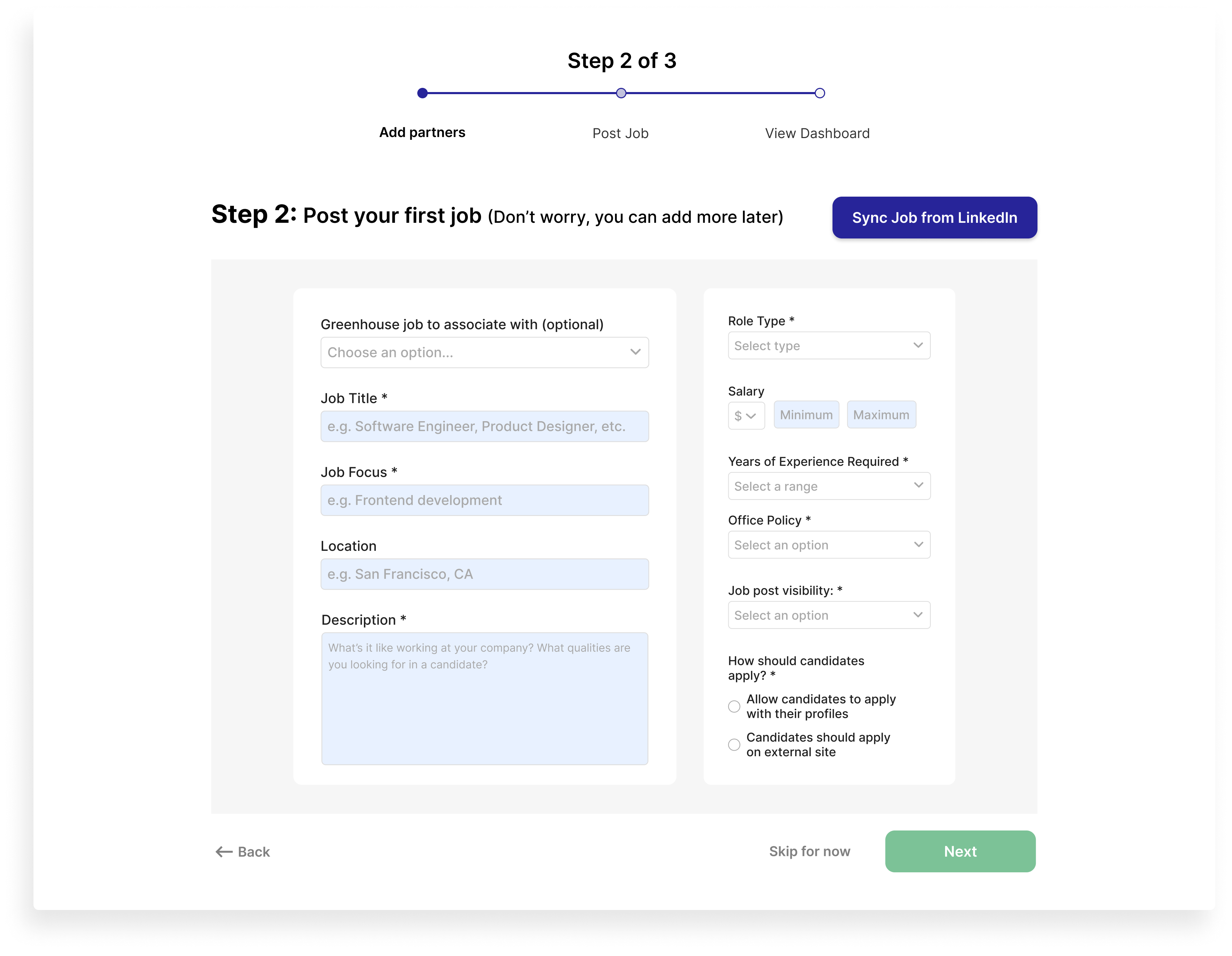1232x956 pixels.
Task: Click the Post Job step label
Action: click(x=620, y=134)
